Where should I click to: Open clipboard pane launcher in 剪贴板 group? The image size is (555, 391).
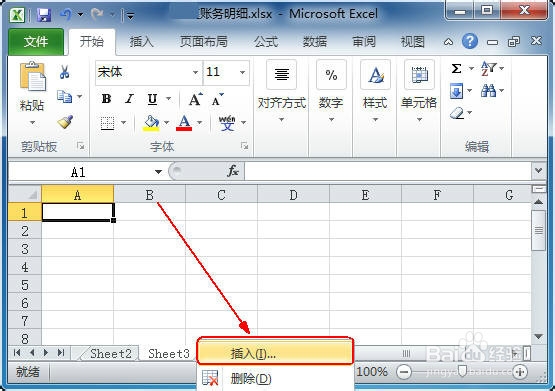pos(80,145)
